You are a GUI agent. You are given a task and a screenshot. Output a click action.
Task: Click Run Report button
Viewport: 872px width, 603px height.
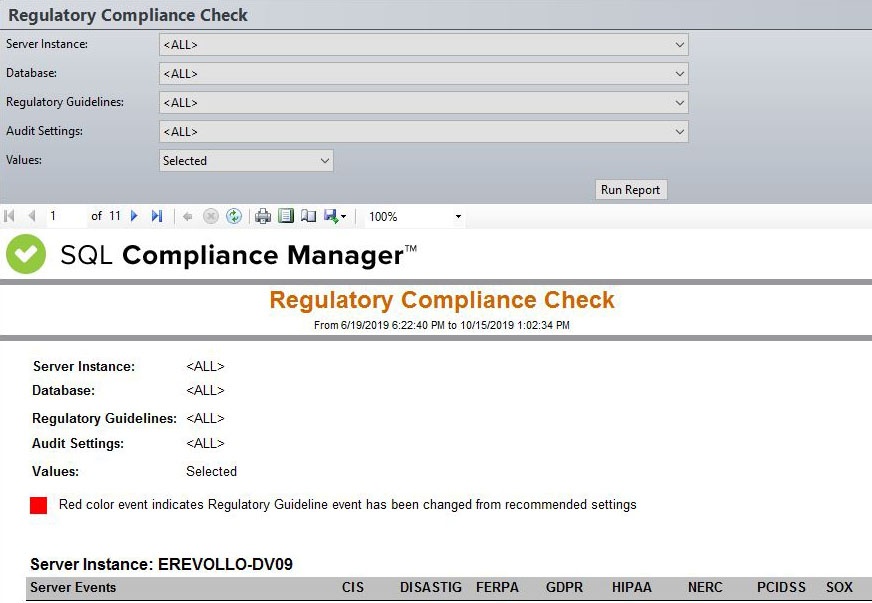[631, 190]
